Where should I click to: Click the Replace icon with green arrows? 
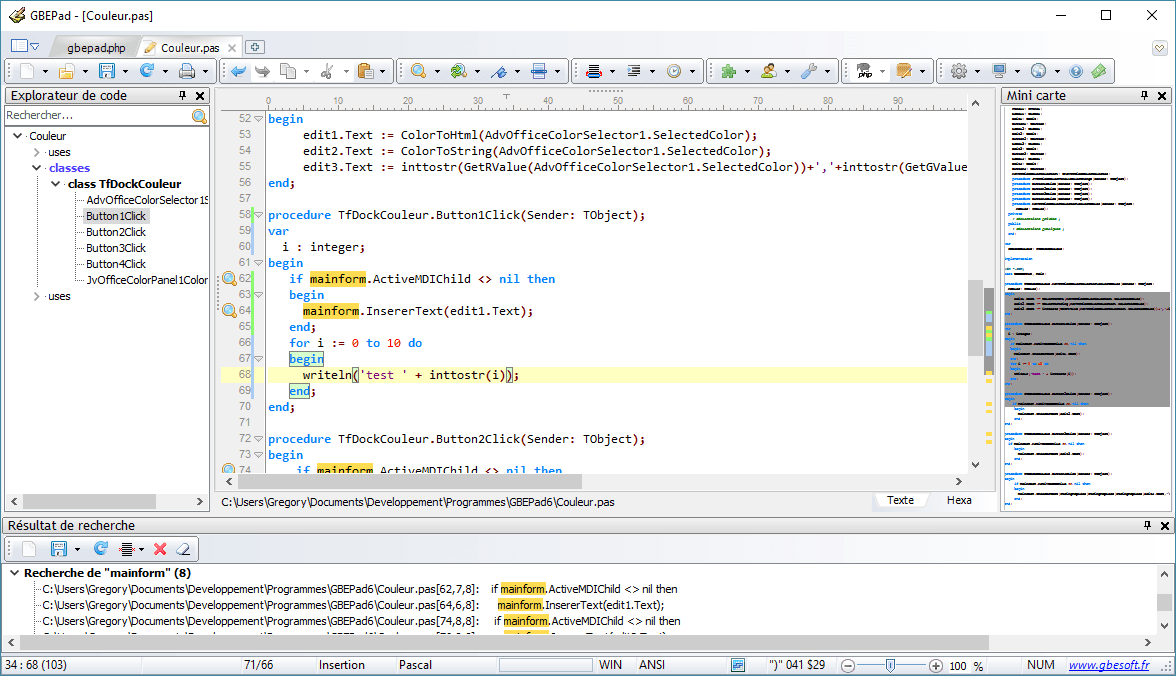tap(458, 71)
